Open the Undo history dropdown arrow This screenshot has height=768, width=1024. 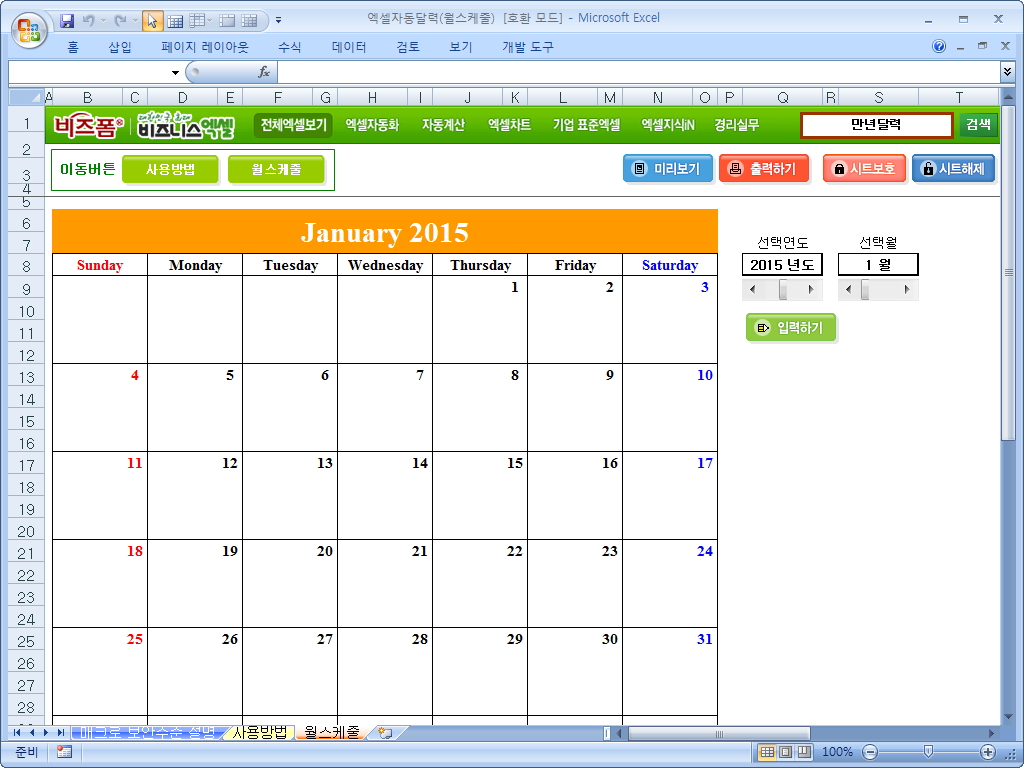tap(103, 21)
